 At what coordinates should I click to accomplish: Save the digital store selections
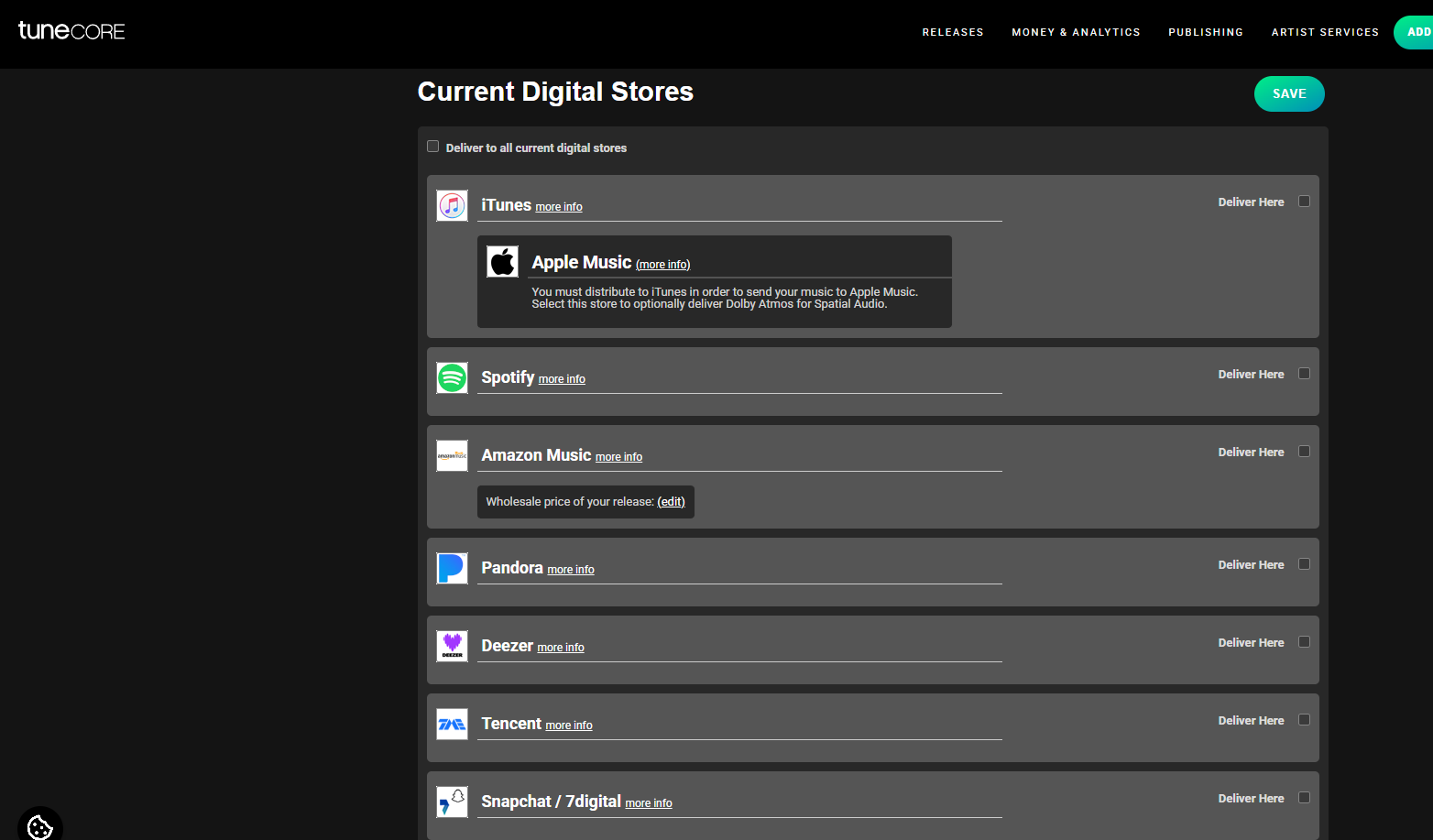pyautogui.click(x=1289, y=93)
